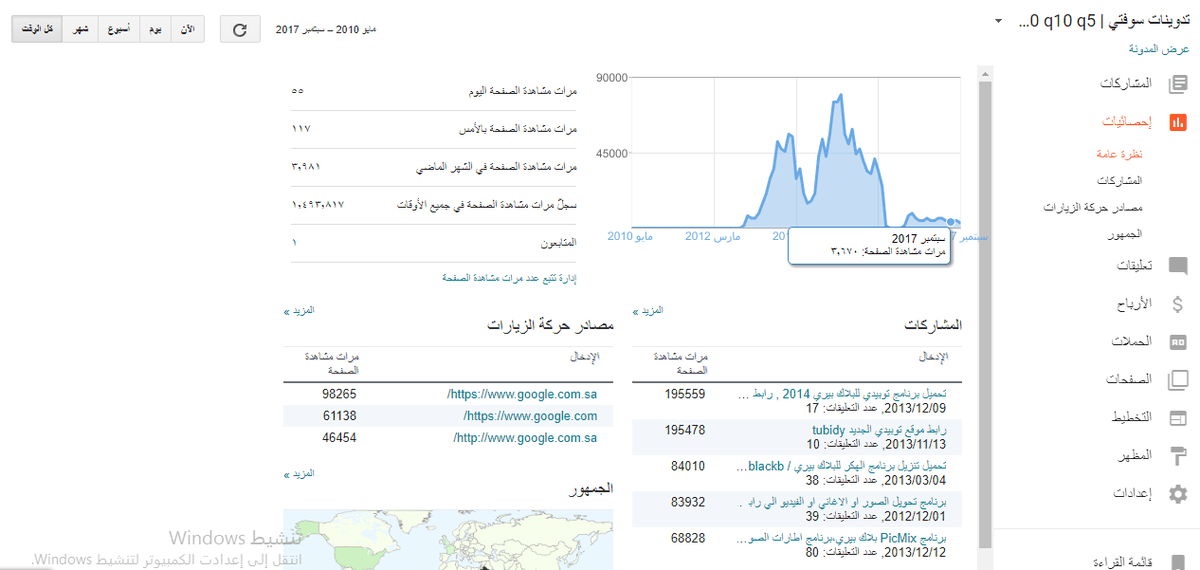The image size is (1200, 570).
Task: Select the أسبوع time range tab
Action: pyautogui.click(x=118, y=30)
